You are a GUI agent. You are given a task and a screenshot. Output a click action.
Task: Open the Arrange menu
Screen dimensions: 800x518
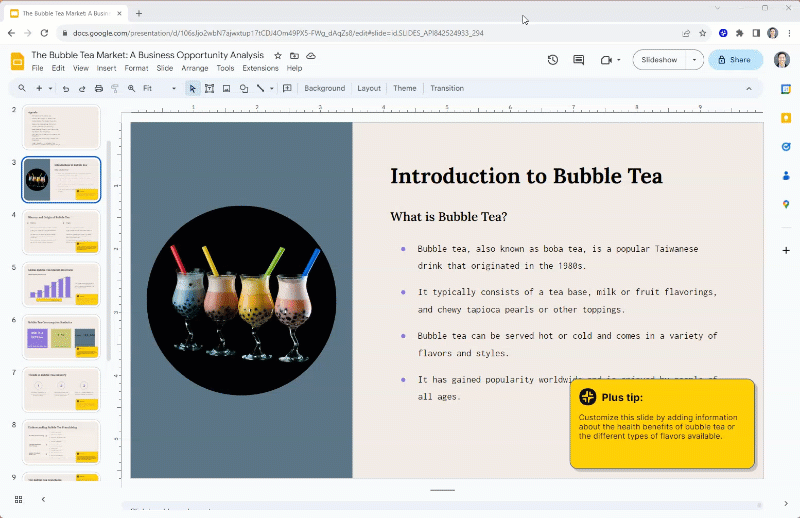pos(195,68)
